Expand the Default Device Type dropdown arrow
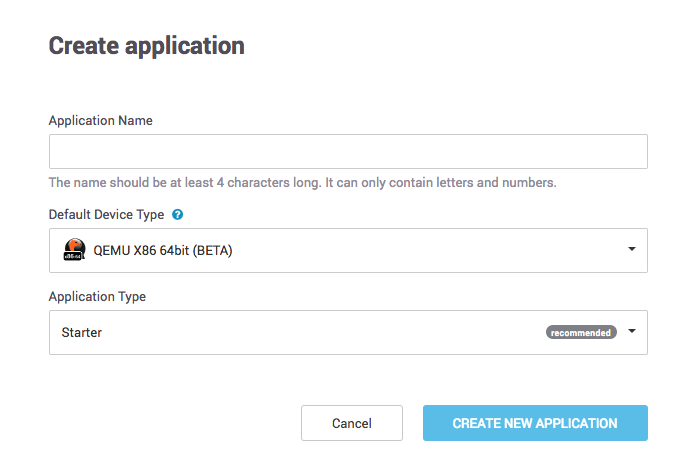The image size is (697, 469). [632, 249]
